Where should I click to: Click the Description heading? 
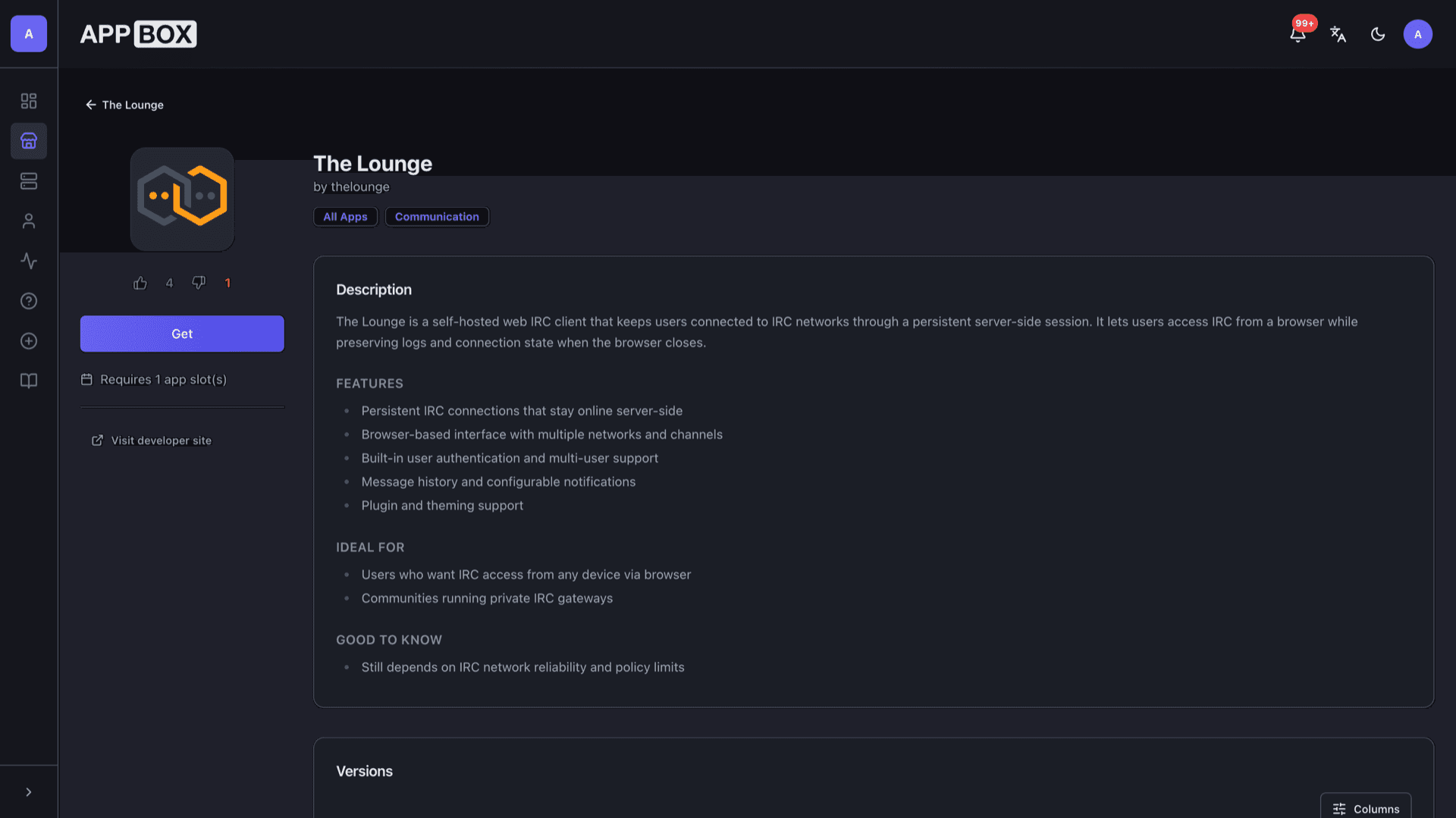374,290
